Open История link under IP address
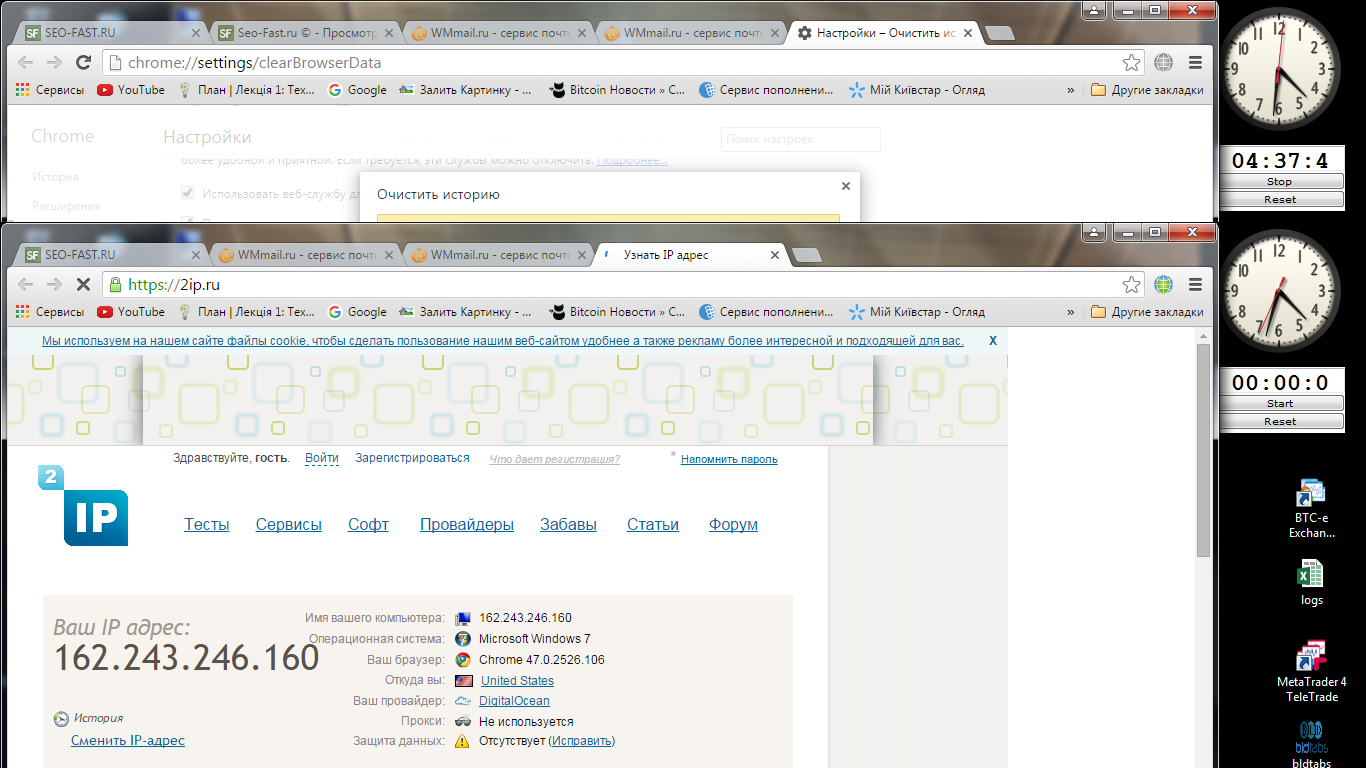The image size is (1366, 768). (x=98, y=718)
